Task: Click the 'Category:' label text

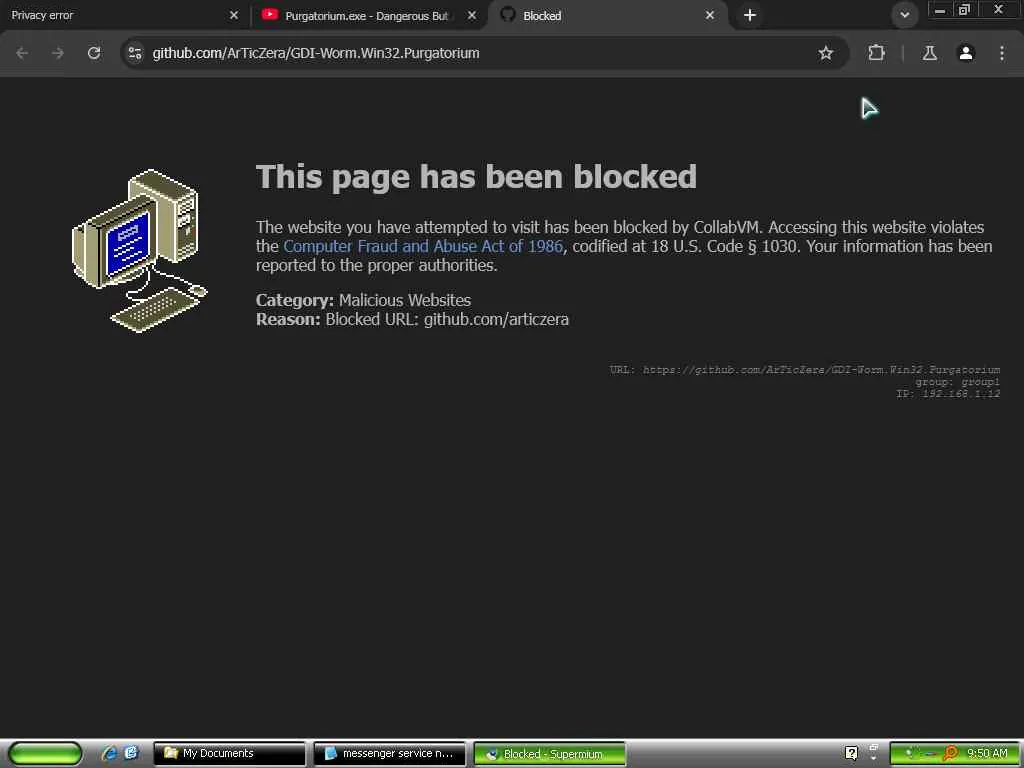Action: (x=295, y=300)
